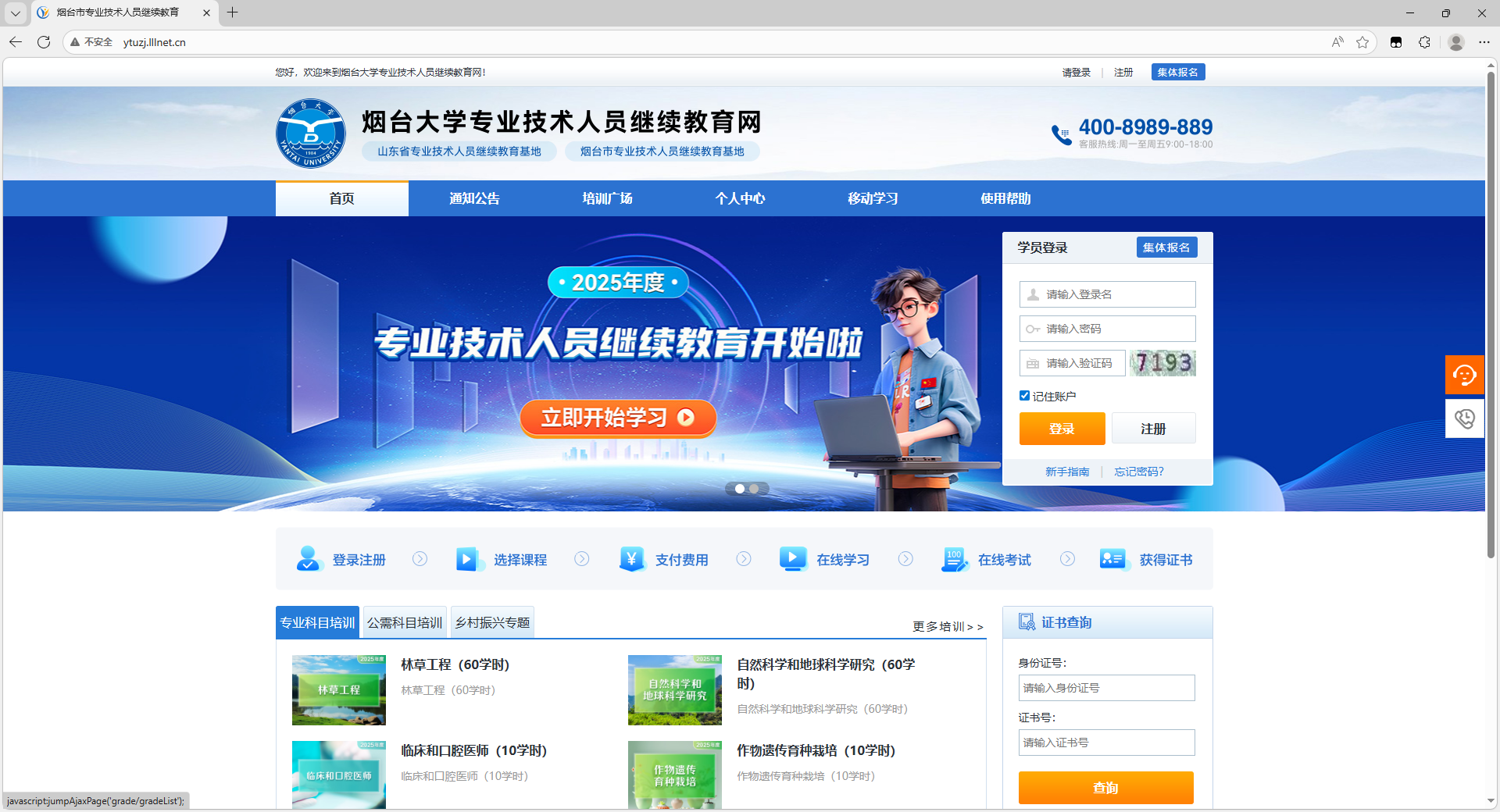Click the page vertical scrollbar thumb

click(x=1491, y=314)
